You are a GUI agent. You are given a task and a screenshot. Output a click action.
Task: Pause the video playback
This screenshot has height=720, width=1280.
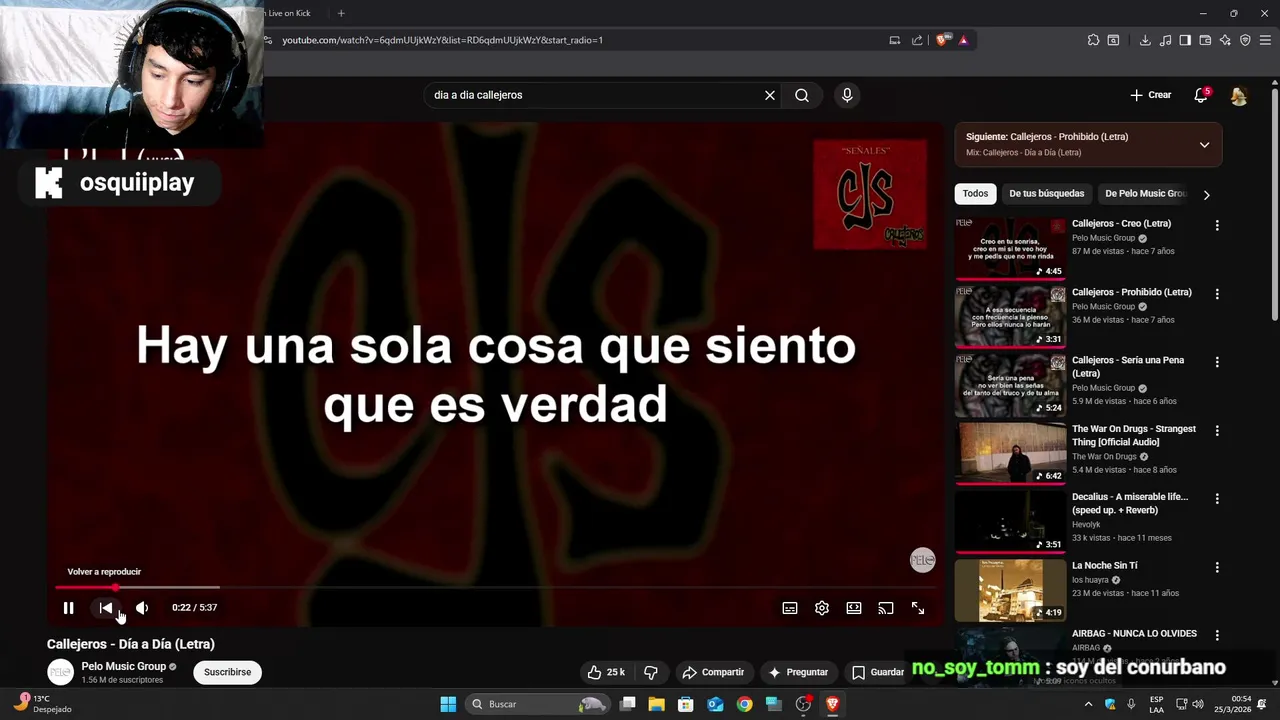[68, 608]
